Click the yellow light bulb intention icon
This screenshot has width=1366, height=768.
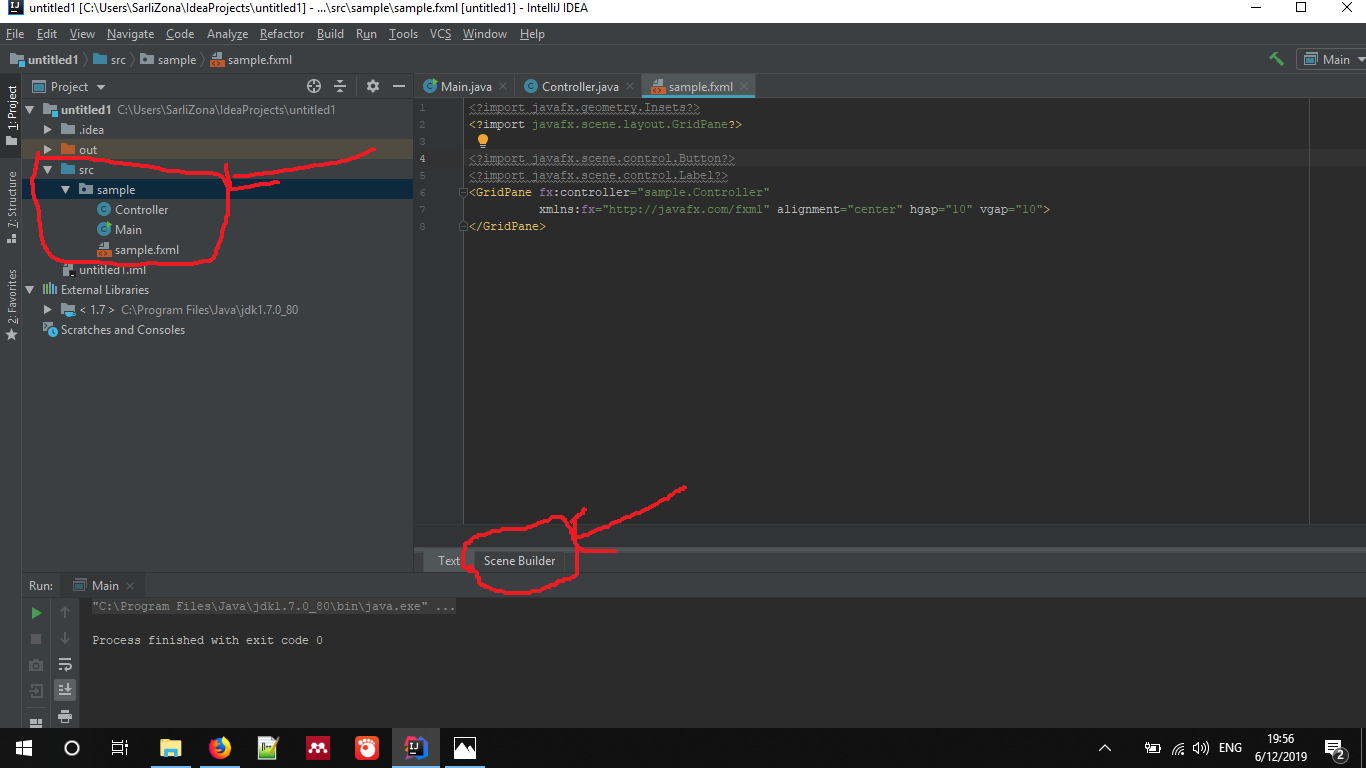(482, 141)
